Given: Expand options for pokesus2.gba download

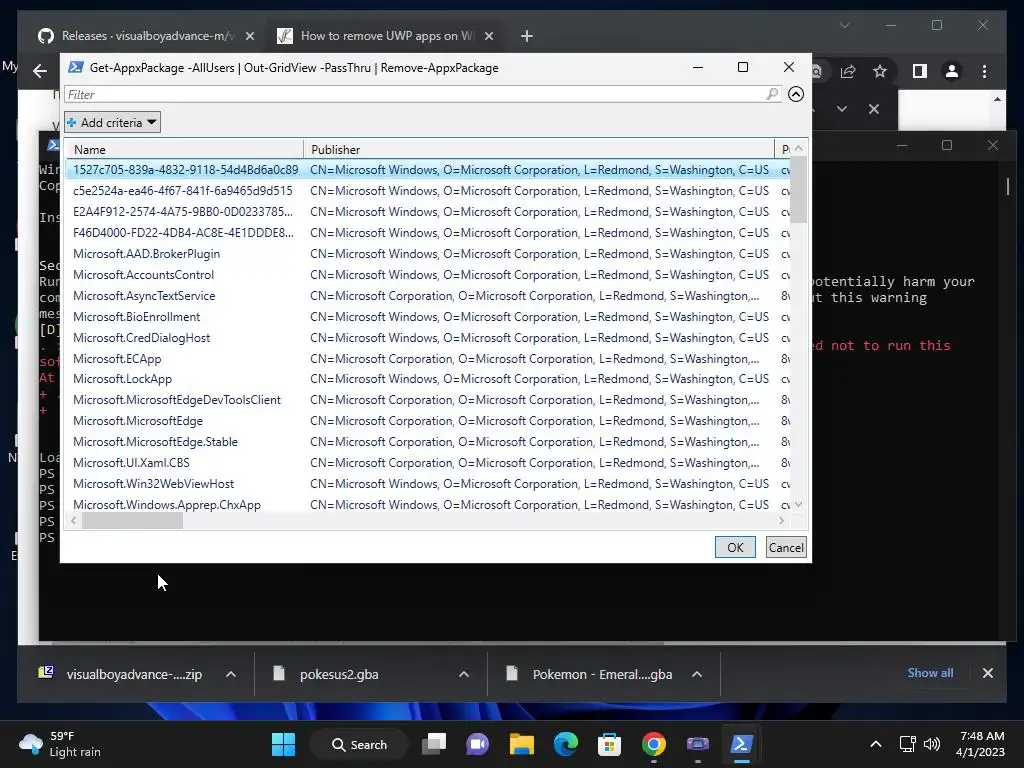Looking at the screenshot, I should [464, 674].
